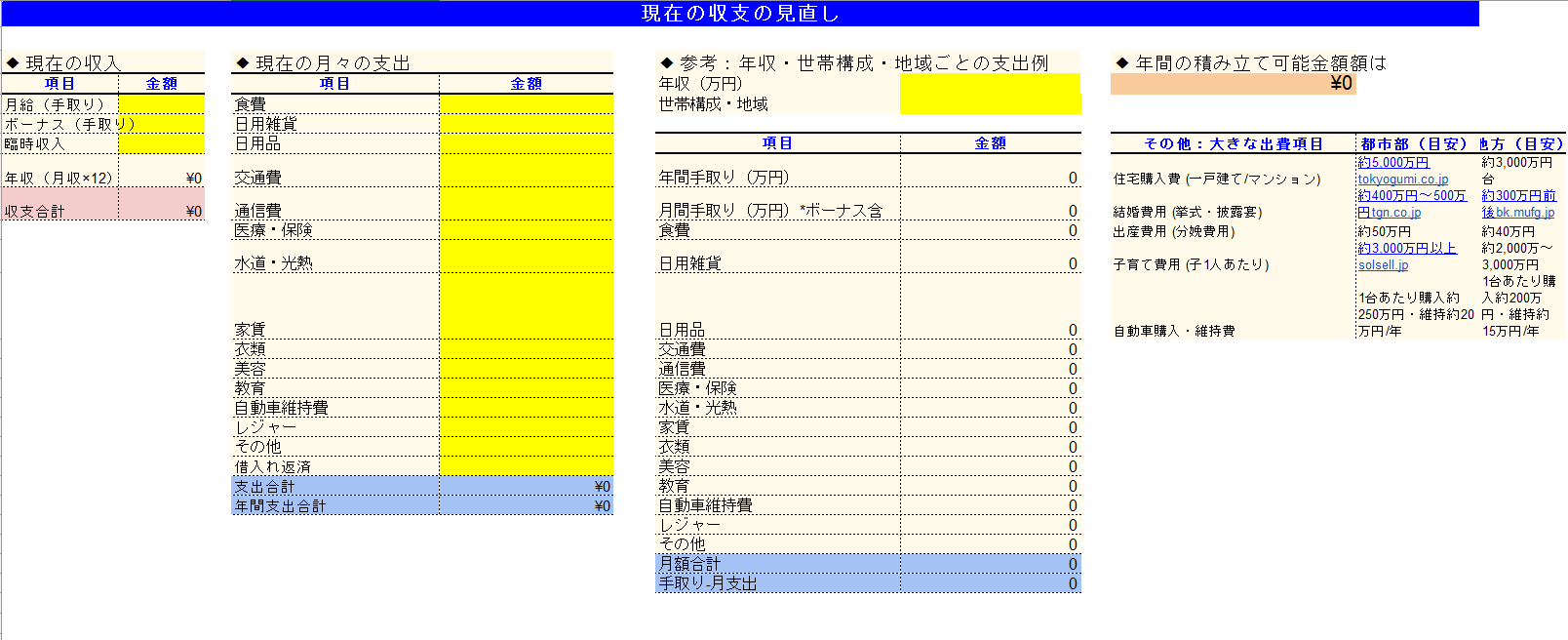Click the 手取り-月支出 result value cell

990,583
